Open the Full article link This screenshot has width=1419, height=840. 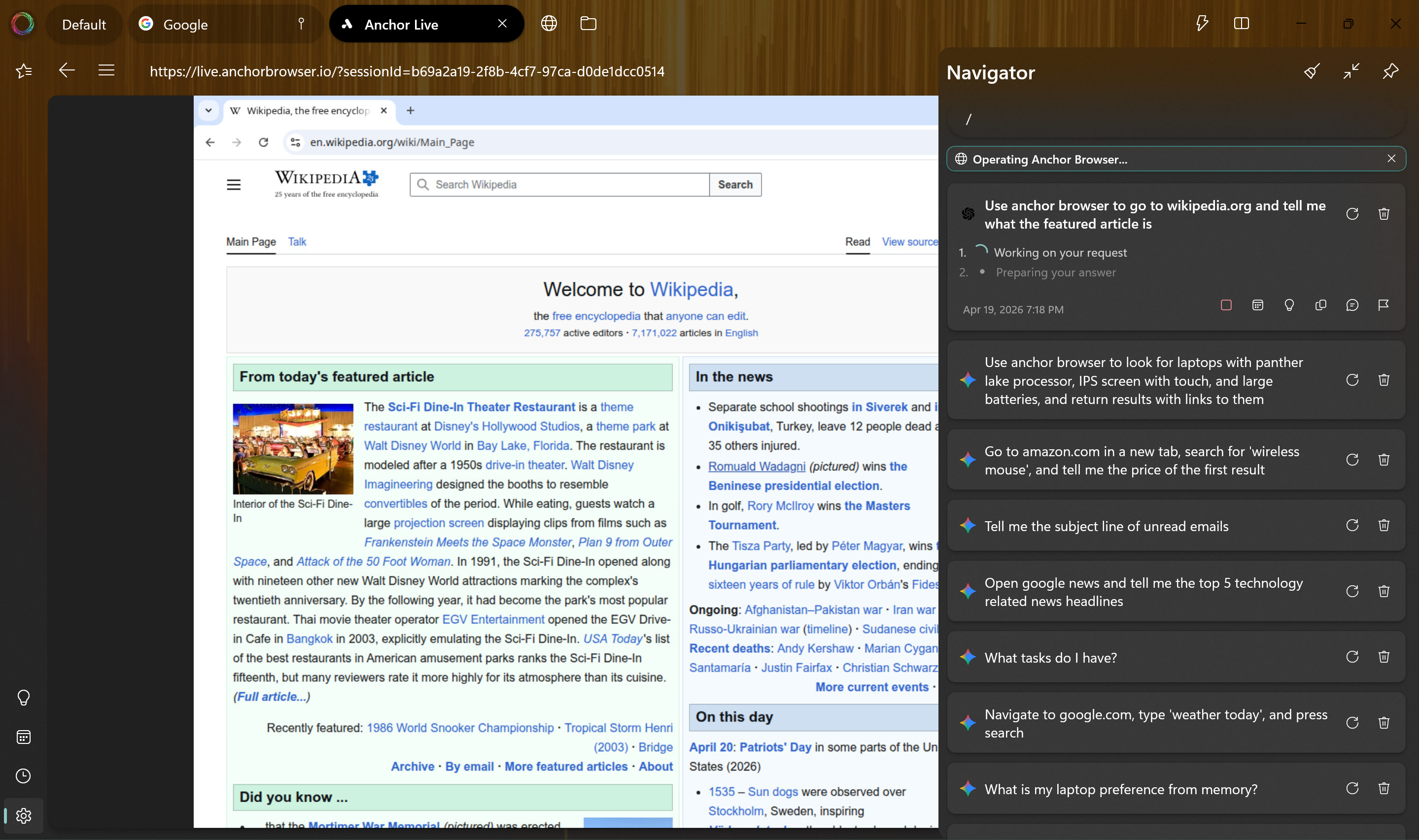point(271,697)
